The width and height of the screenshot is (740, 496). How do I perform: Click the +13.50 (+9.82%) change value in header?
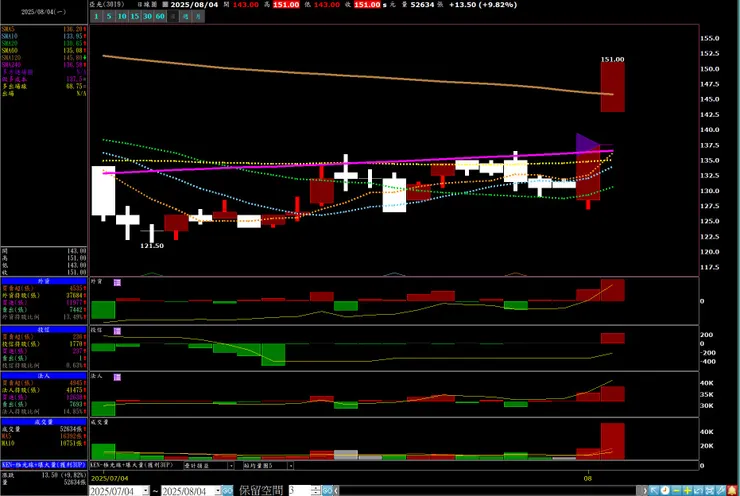pos(483,5)
